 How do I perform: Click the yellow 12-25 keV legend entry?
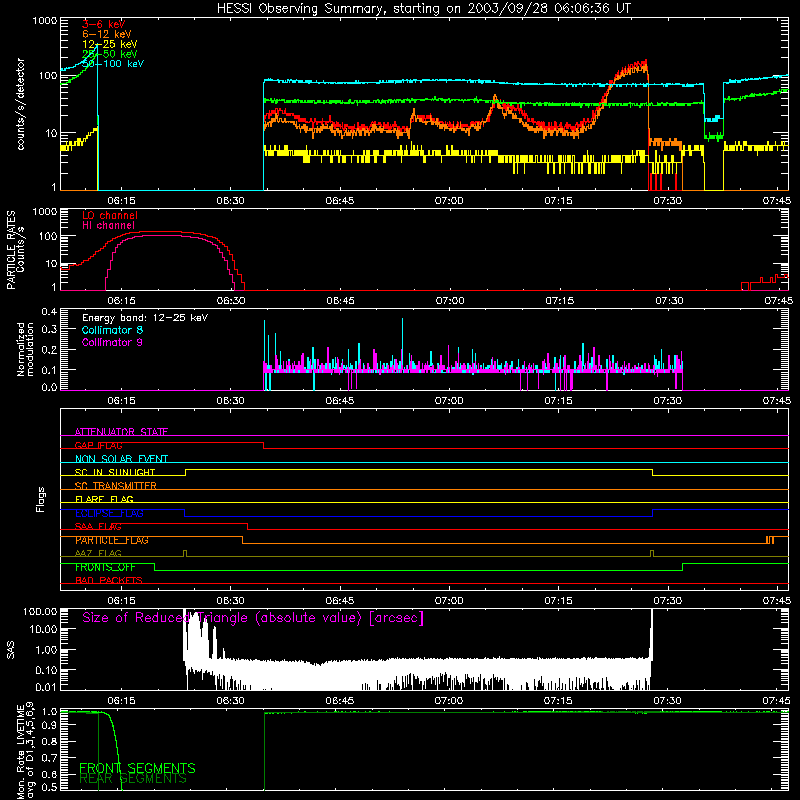110,44
